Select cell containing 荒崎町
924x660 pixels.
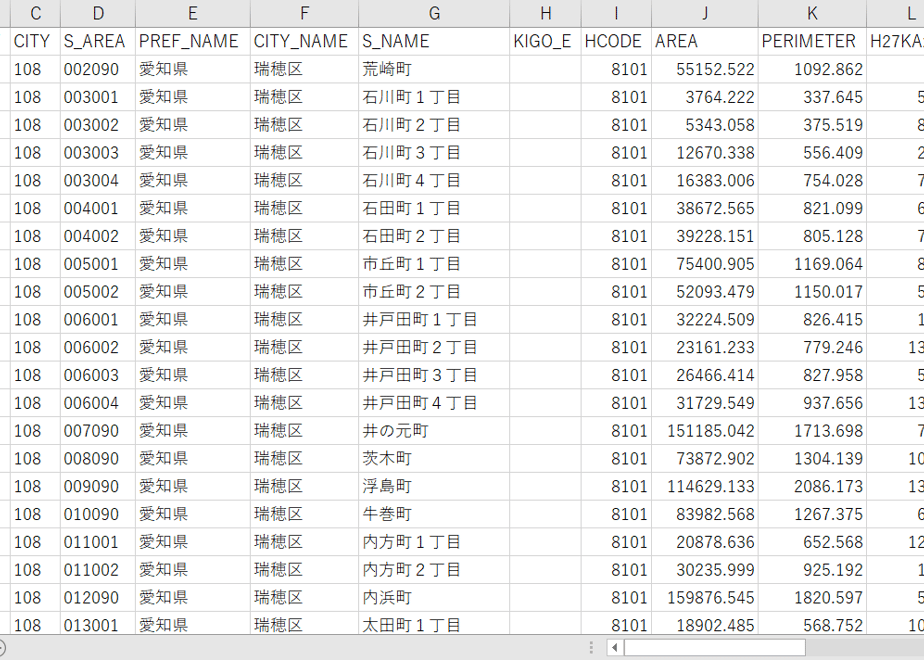(434, 69)
